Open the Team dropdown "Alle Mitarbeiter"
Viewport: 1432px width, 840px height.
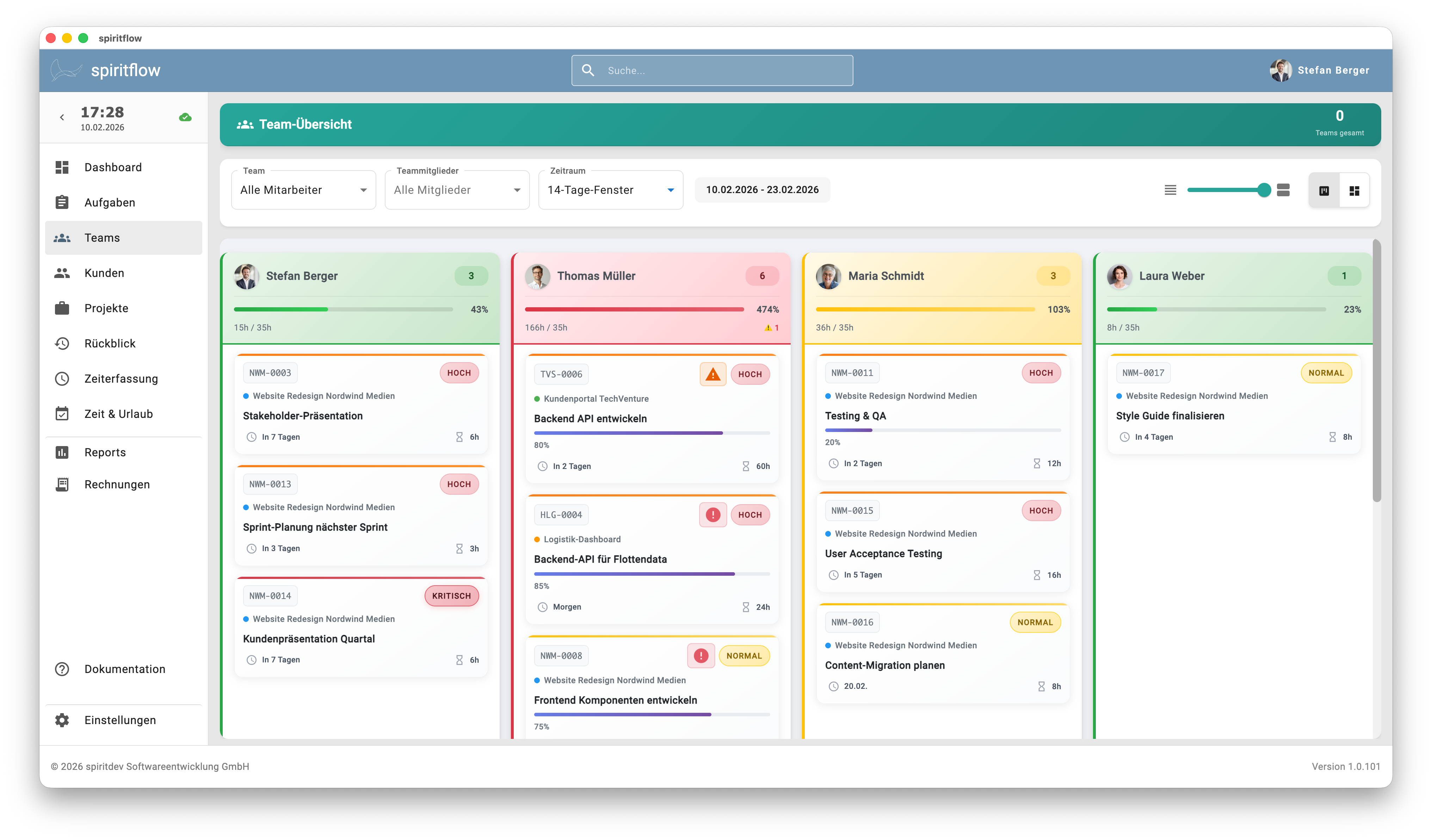[303, 190]
